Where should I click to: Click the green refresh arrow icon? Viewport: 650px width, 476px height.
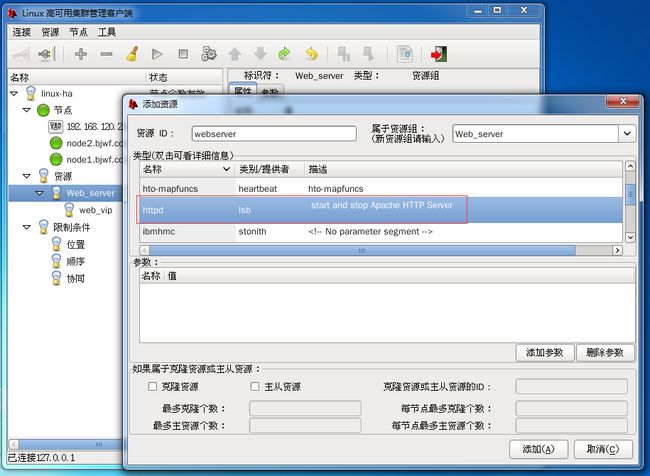pos(285,54)
